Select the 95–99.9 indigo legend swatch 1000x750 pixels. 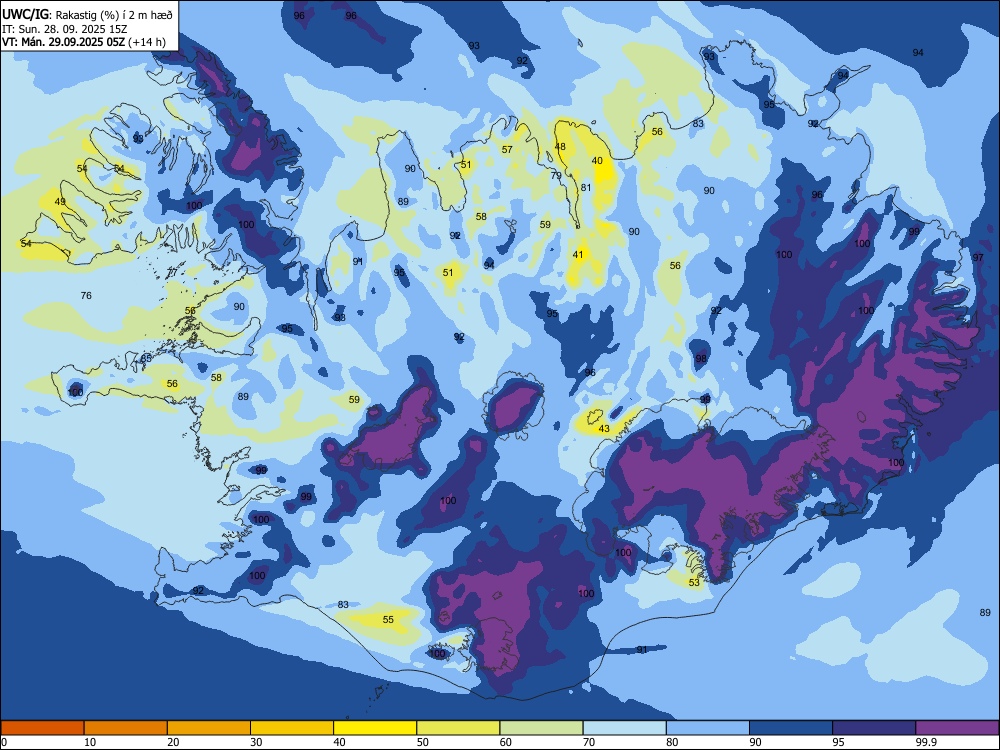tap(874, 728)
